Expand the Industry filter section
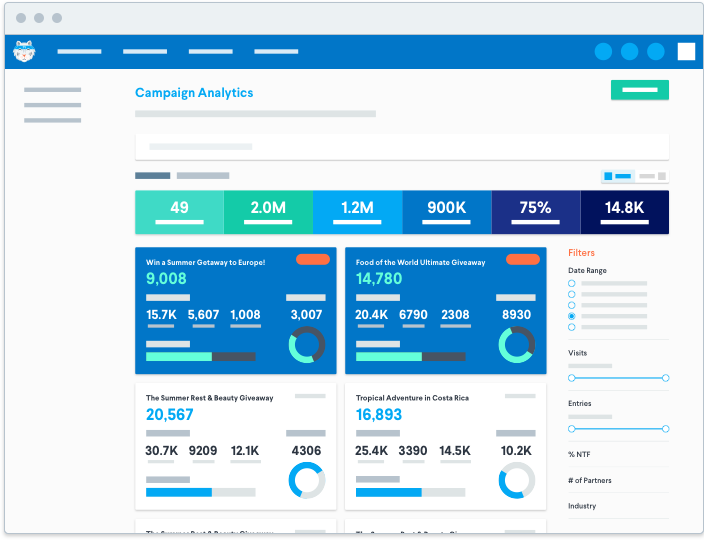This screenshot has width=704, height=540. click(582, 506)
